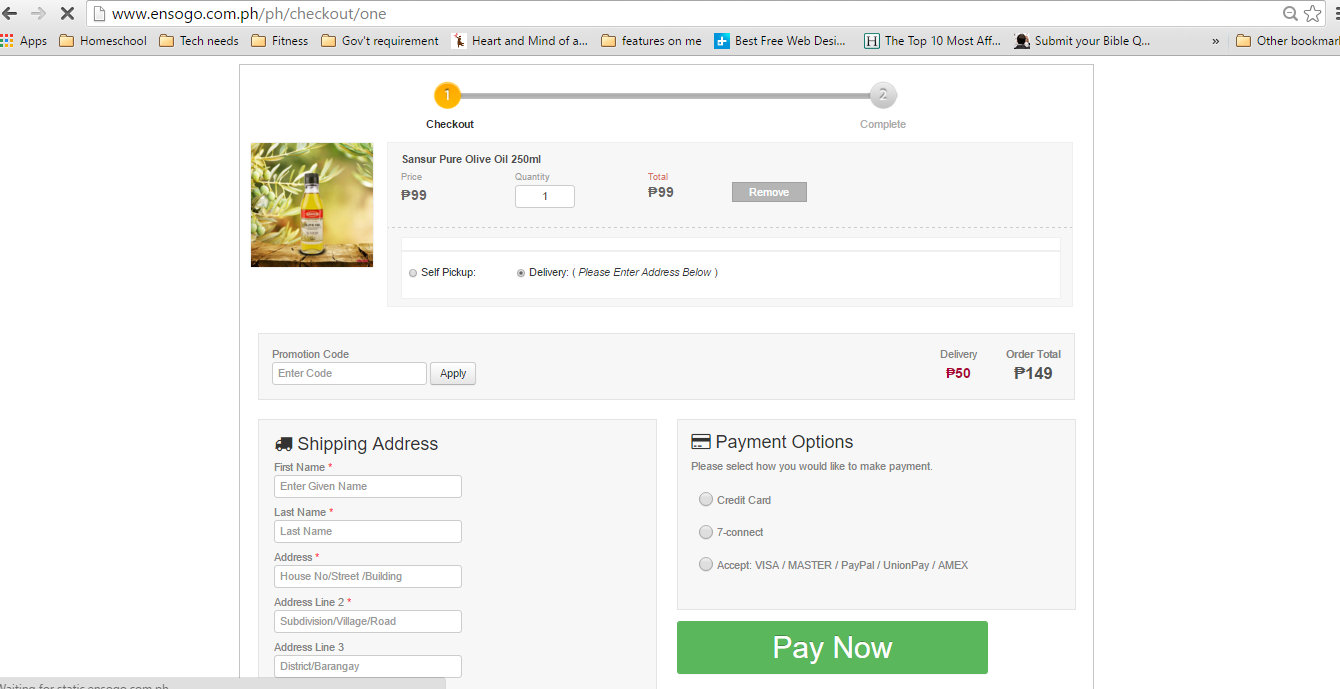Bookmark this page with star icon

[1313, 14]
